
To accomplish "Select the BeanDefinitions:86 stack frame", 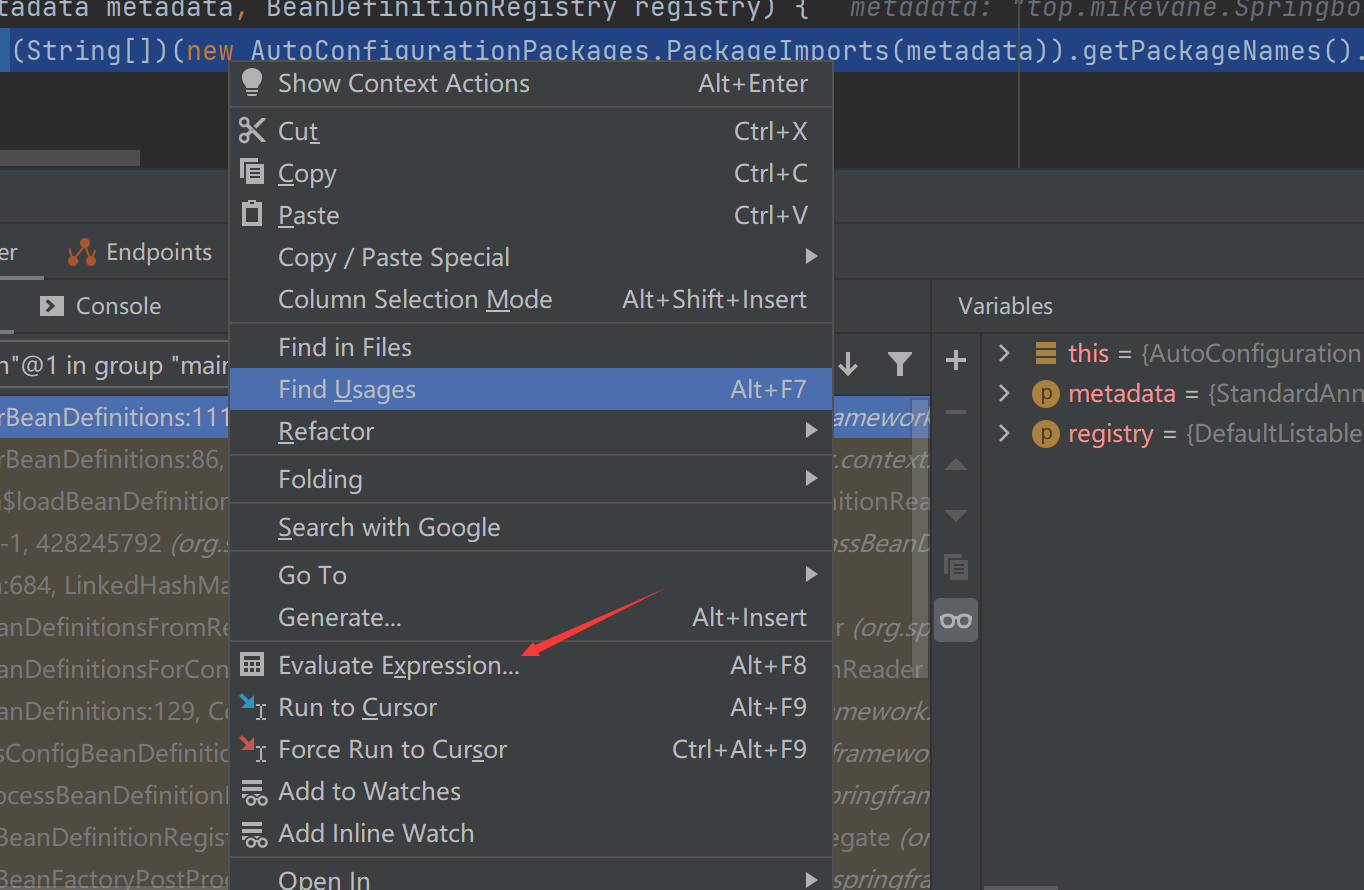I will [x=115, y=459].
